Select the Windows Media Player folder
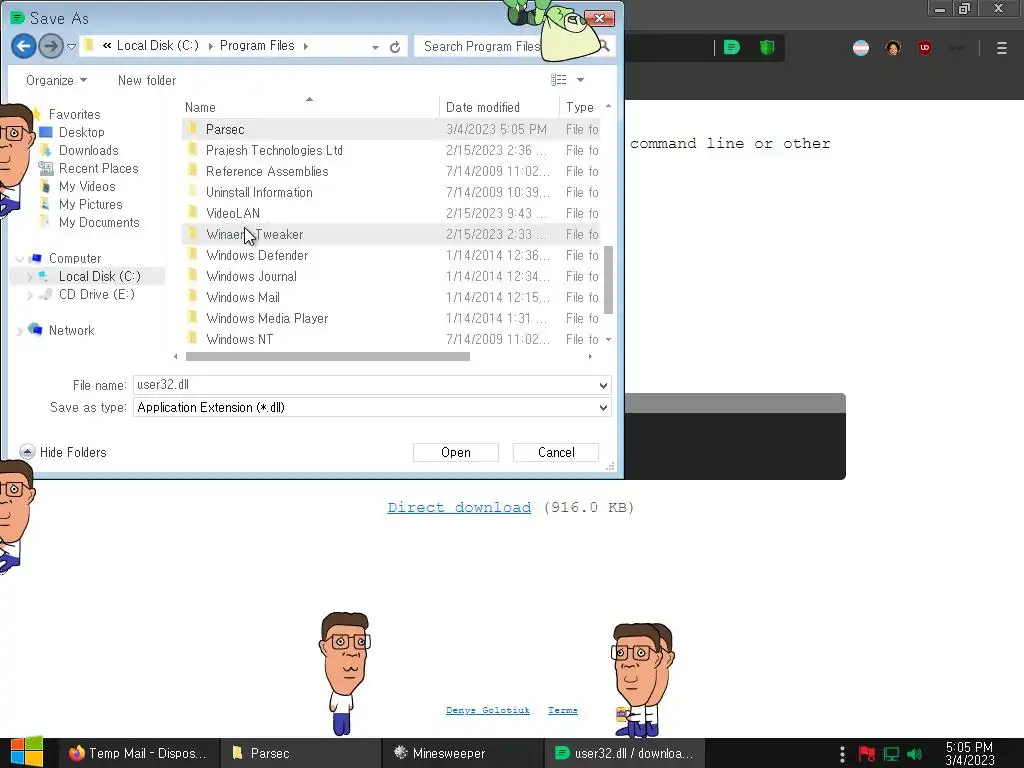Image resolution: width=1024 pixels, height=768 pixels. pos(266,318)
